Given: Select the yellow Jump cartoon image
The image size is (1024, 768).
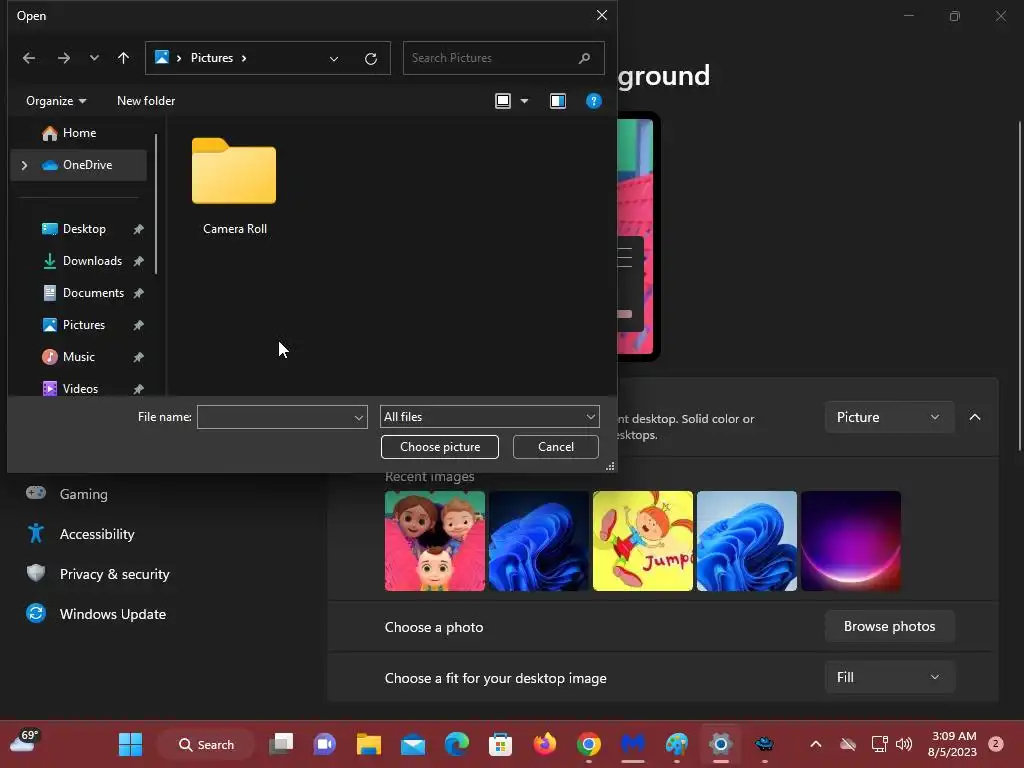Looking at the screenshot, I should 643,541.
